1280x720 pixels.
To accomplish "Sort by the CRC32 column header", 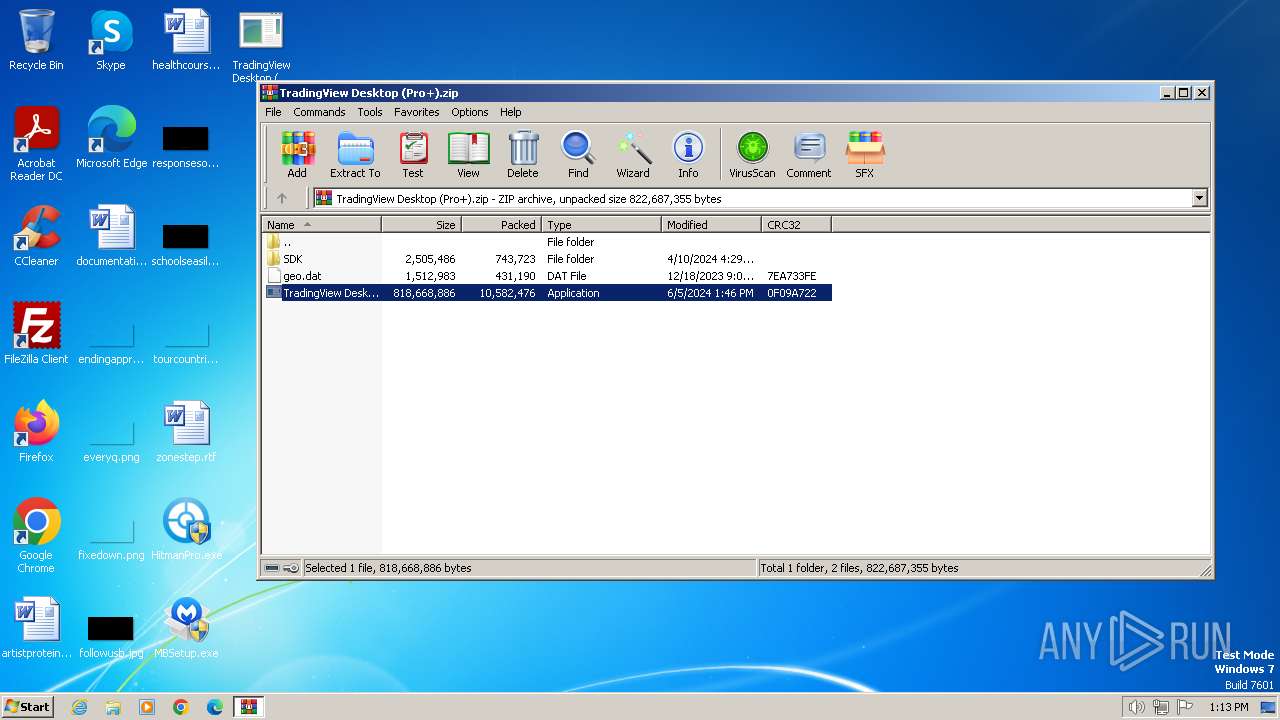I will [796, 225].
